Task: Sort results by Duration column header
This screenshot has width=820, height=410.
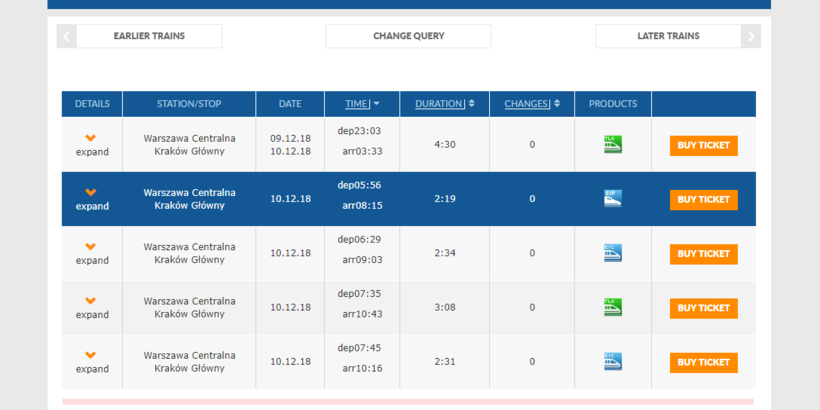Action: (x=439, y=104)
